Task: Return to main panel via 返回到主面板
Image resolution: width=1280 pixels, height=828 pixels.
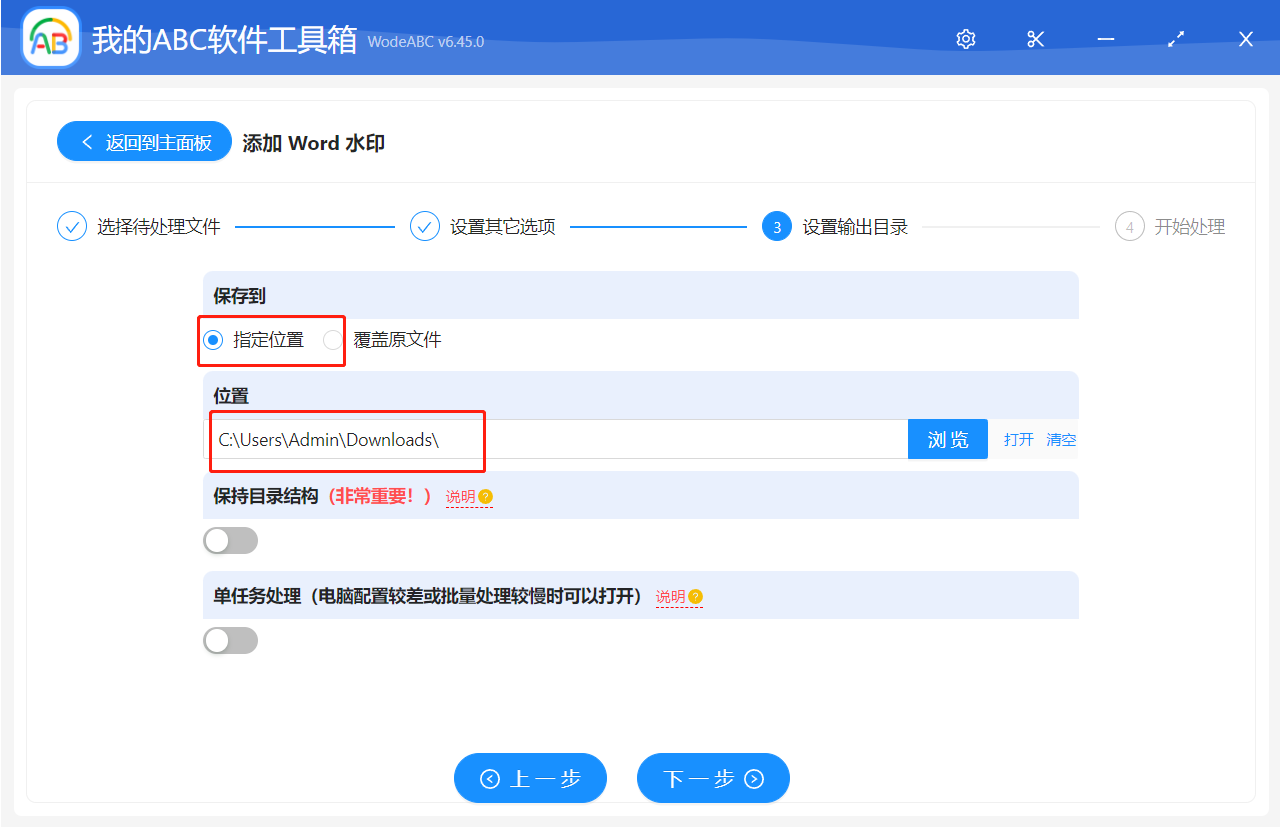Action: tap(144, 141)
